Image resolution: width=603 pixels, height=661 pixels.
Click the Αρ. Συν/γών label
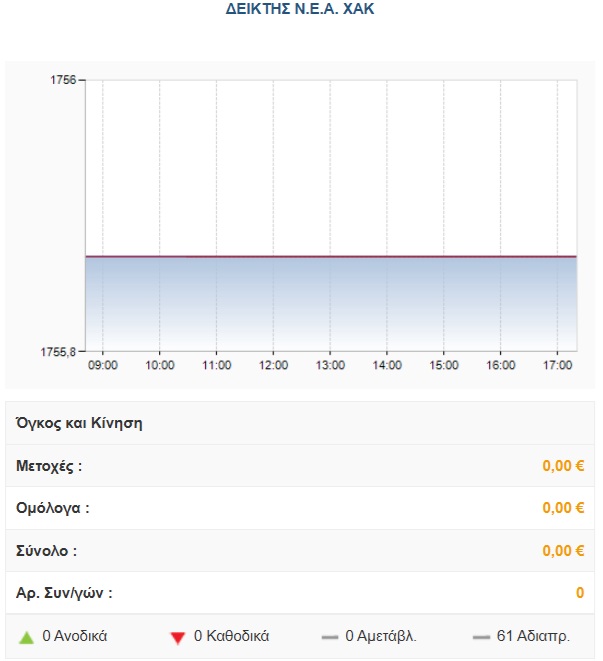coord(64,593)
